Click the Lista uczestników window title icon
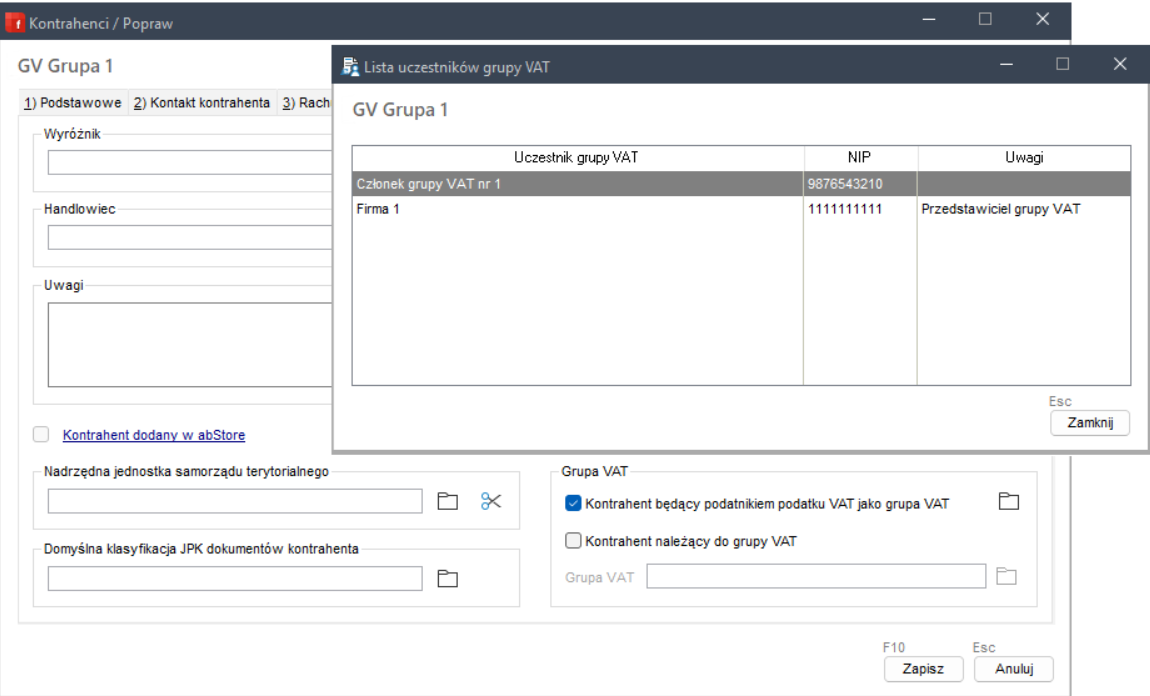Screen dimensions: 1150x696 [351, 67]
